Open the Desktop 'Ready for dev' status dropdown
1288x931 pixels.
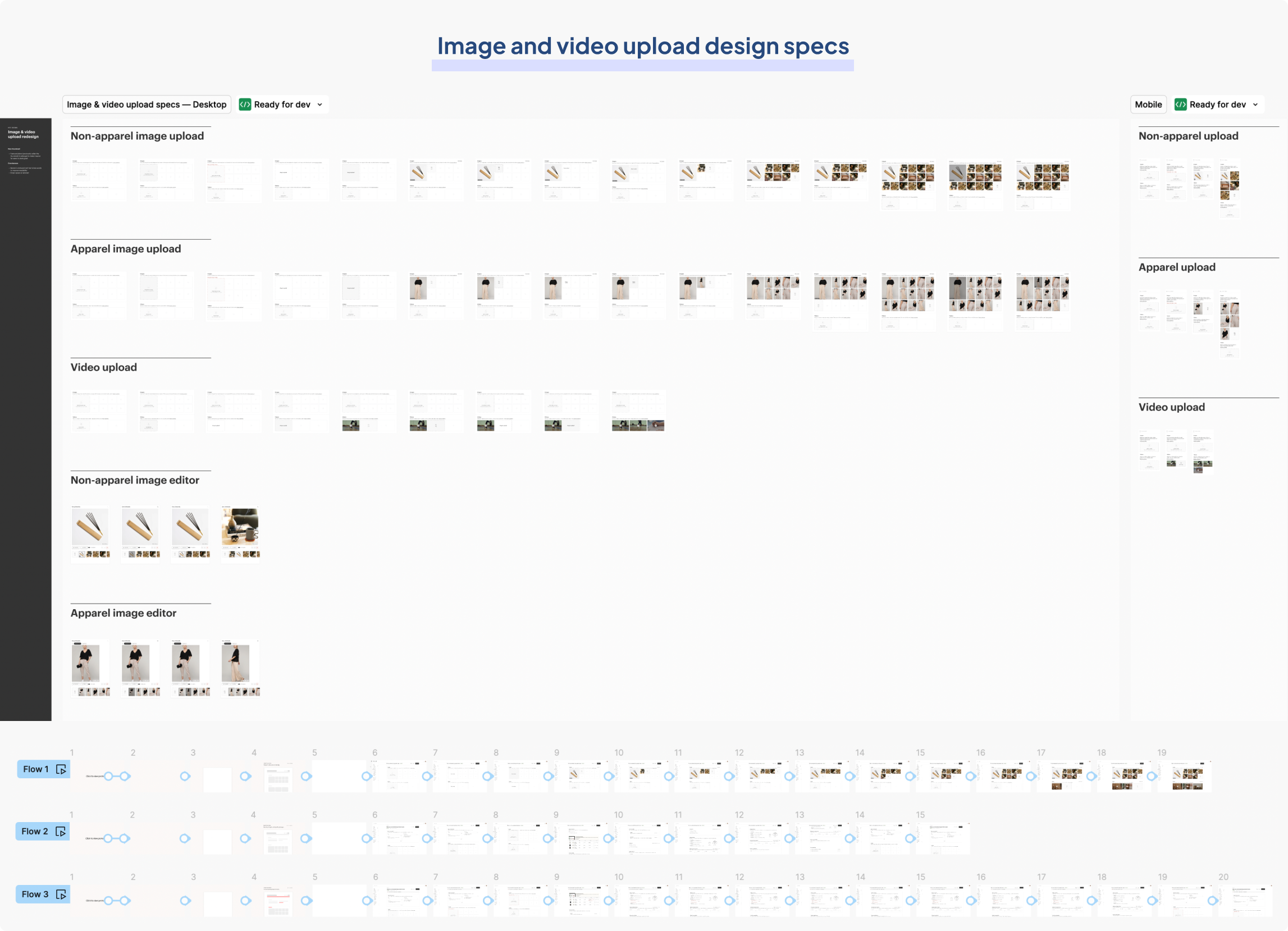tap(282, 104)
